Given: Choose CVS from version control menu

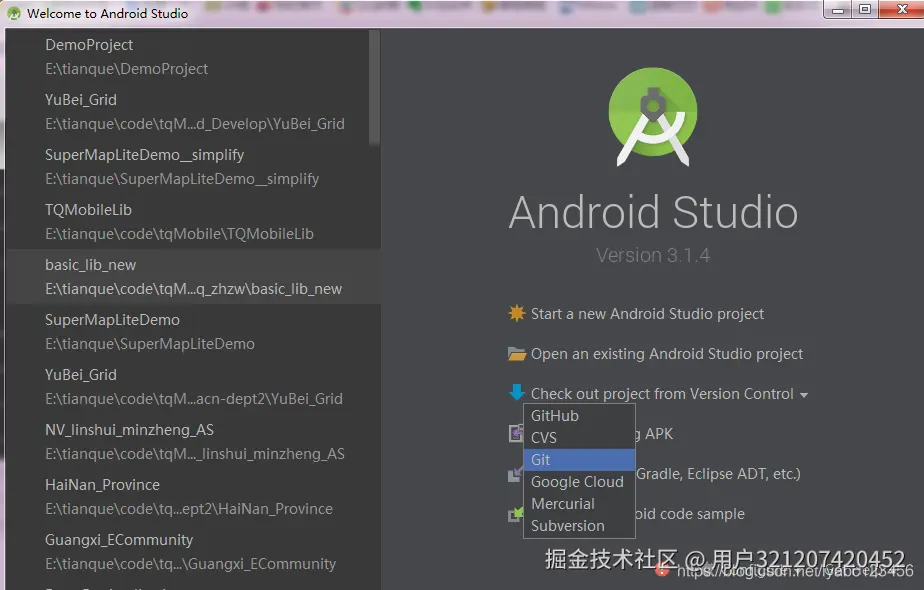Looking at the screenshot, I should (x=579, y=437).
